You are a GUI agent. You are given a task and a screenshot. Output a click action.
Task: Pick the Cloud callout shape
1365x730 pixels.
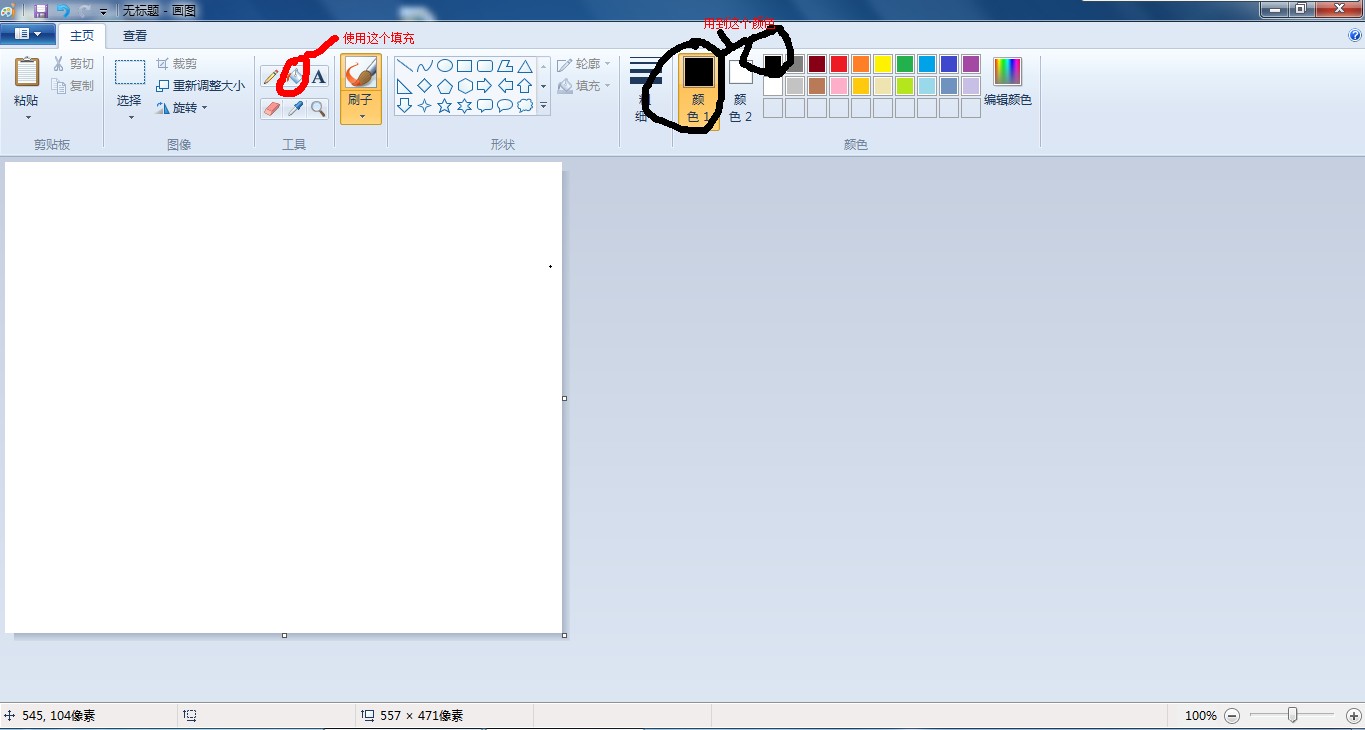[x=525, y=105]
